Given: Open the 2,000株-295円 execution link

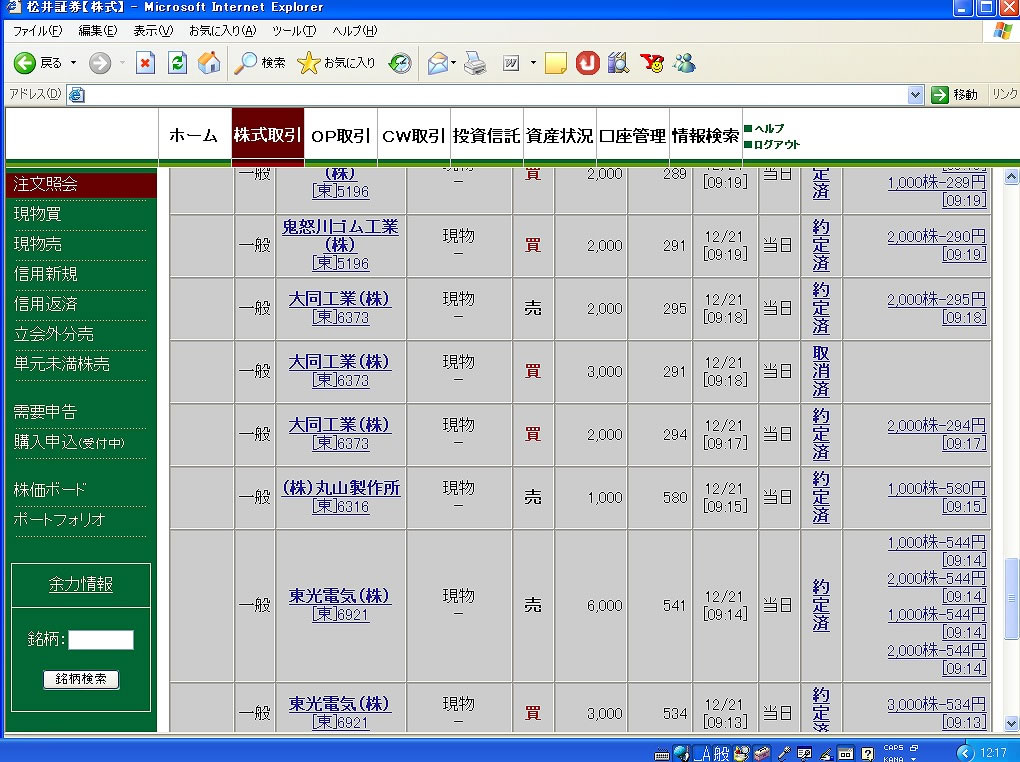Looking at the screenshot, I should 936,300.
